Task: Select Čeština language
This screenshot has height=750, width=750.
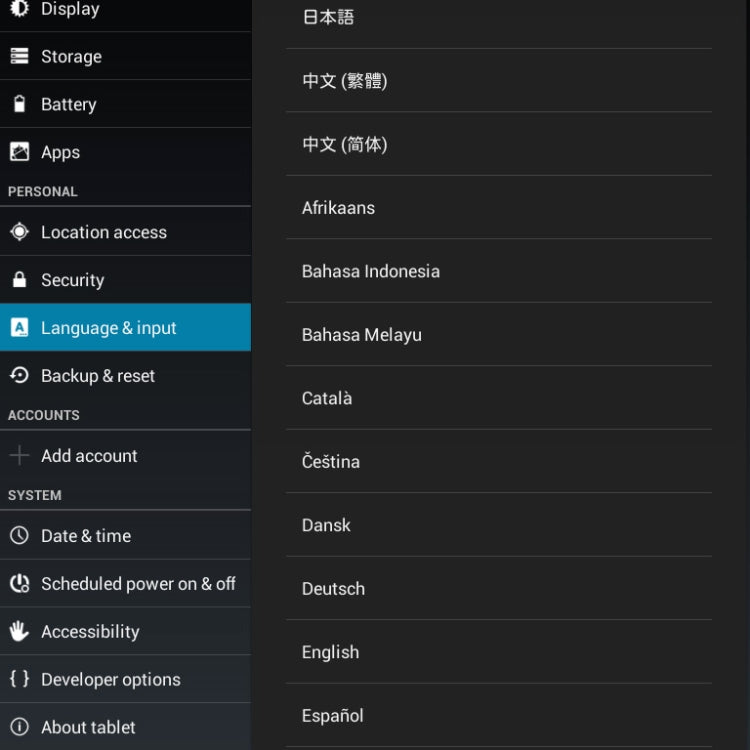Action: [499, 462]
